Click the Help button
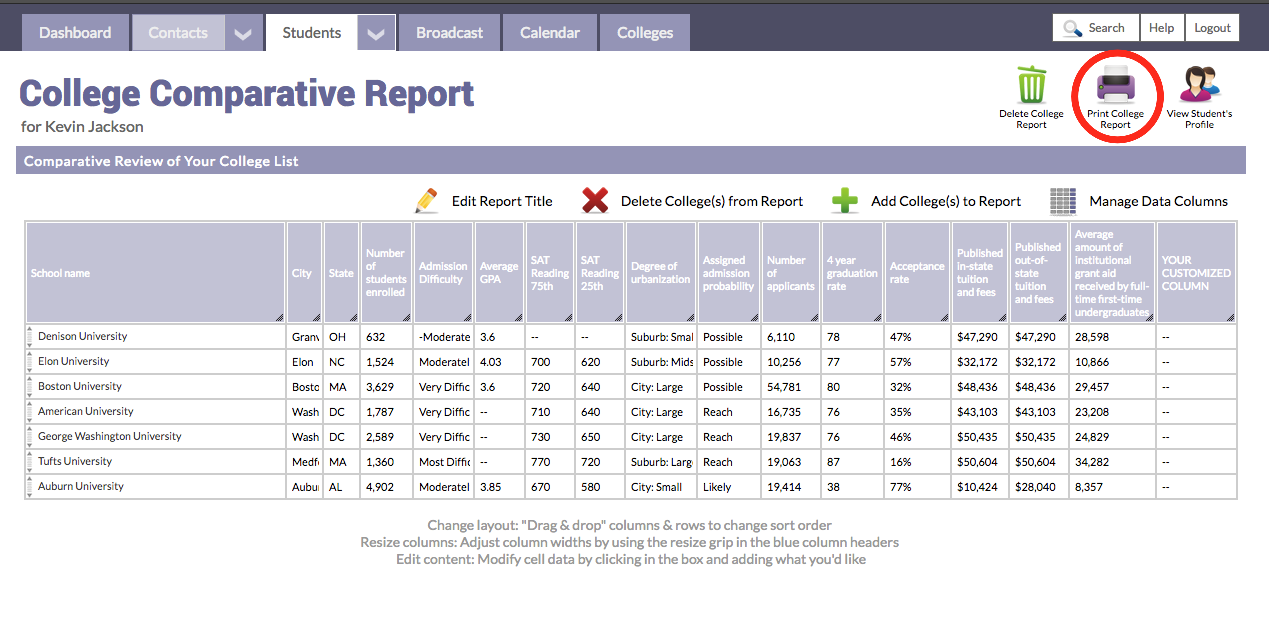1269x632 pixels. pyautogui.click(x=1162, y=28)
